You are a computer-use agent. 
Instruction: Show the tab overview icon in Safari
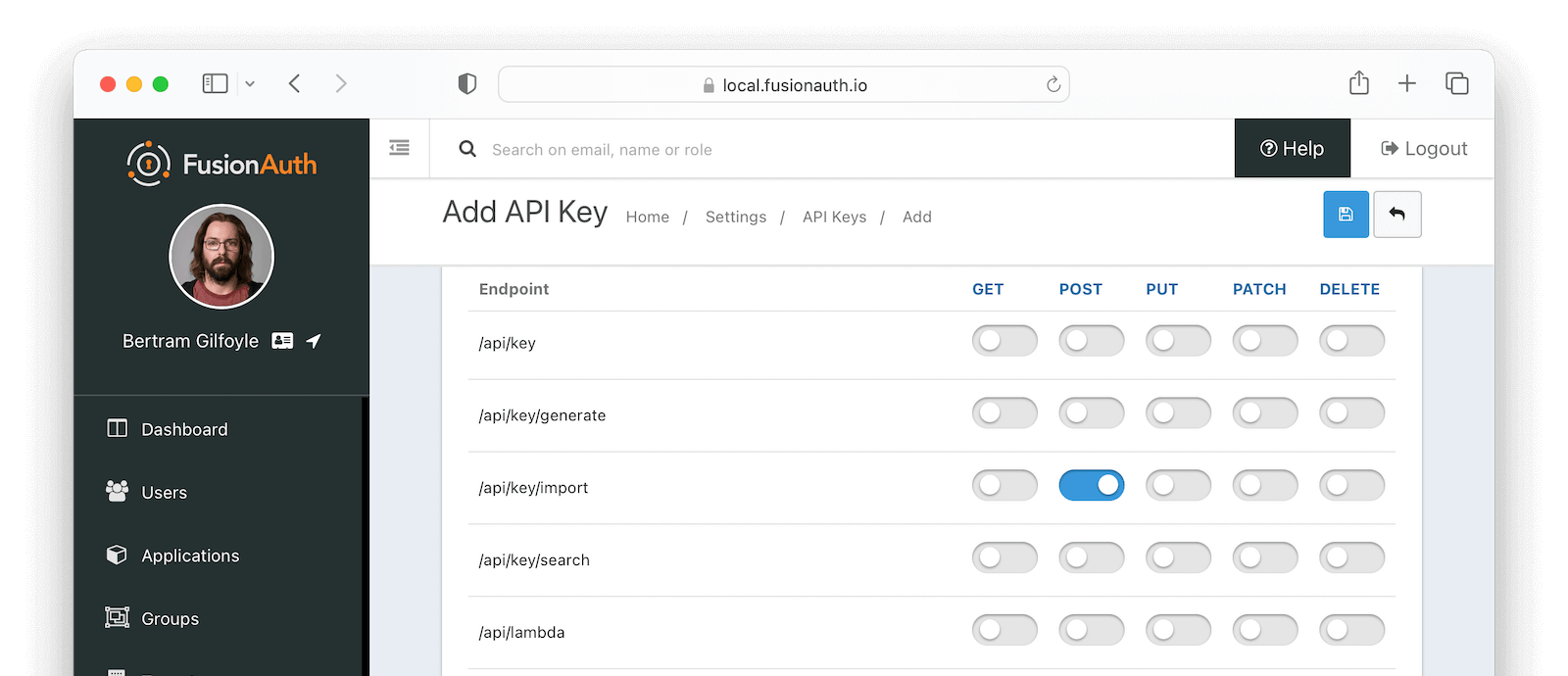[x=1456, y=83]
